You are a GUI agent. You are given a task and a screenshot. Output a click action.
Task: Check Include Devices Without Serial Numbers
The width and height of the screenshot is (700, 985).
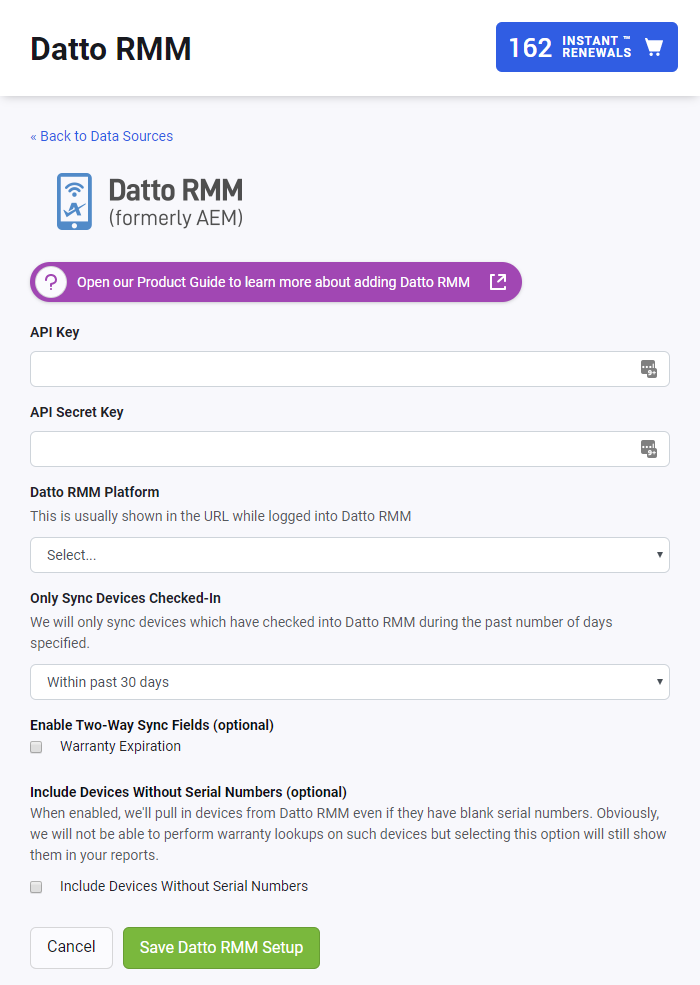pyautogui.click(x=36, y=887)
